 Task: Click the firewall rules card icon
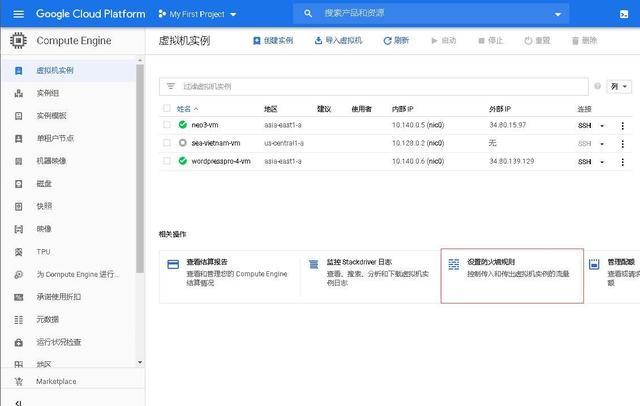[x=453, y=264]
